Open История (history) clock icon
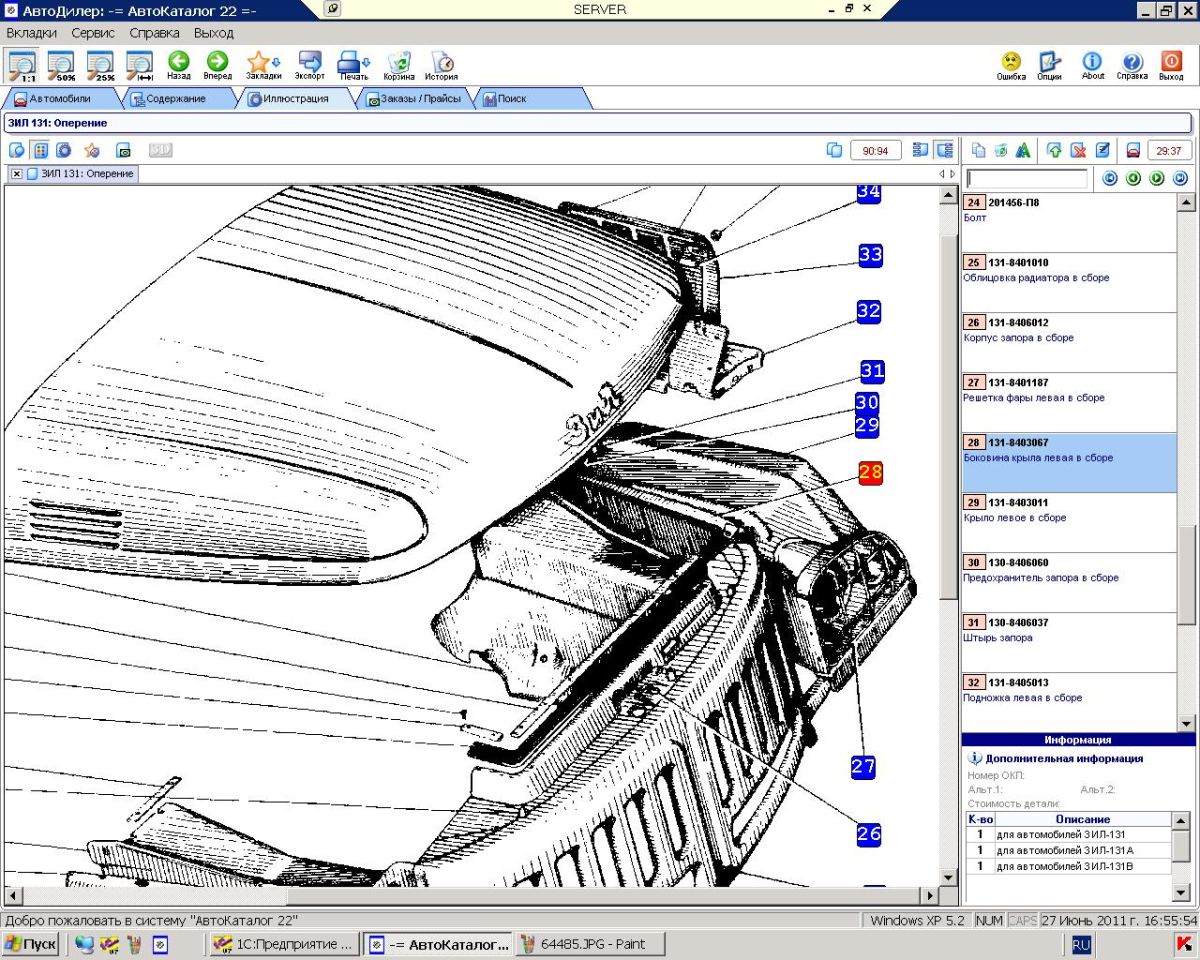Screen dimensions: 1200x960 click(x=441, y=65)
